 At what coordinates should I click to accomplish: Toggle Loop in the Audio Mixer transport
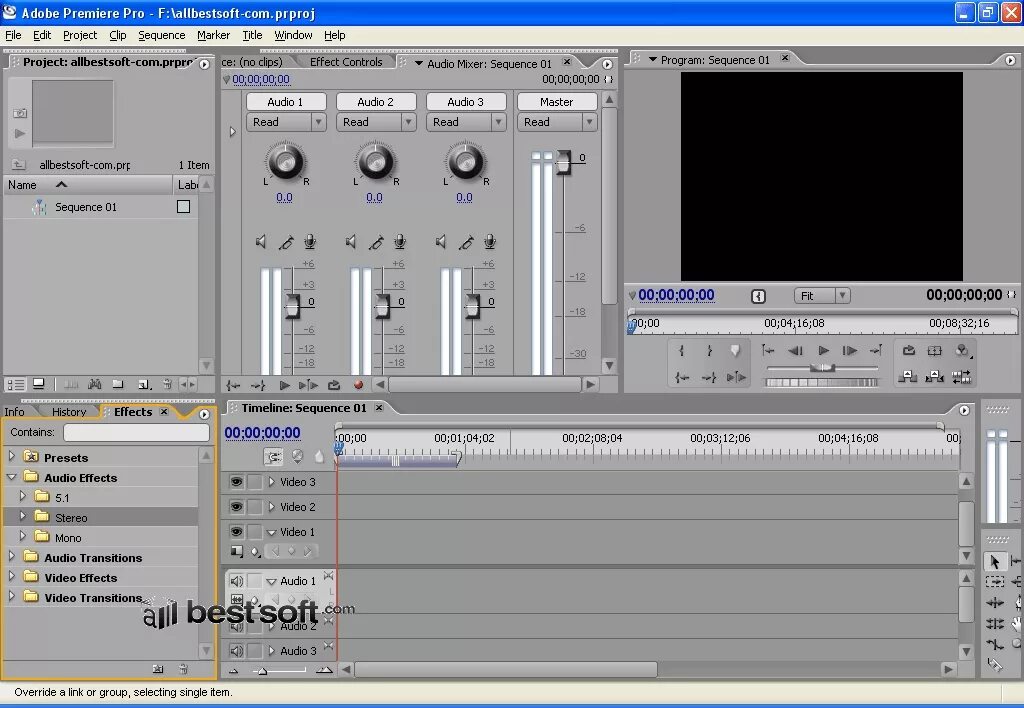tap(334, 385)
